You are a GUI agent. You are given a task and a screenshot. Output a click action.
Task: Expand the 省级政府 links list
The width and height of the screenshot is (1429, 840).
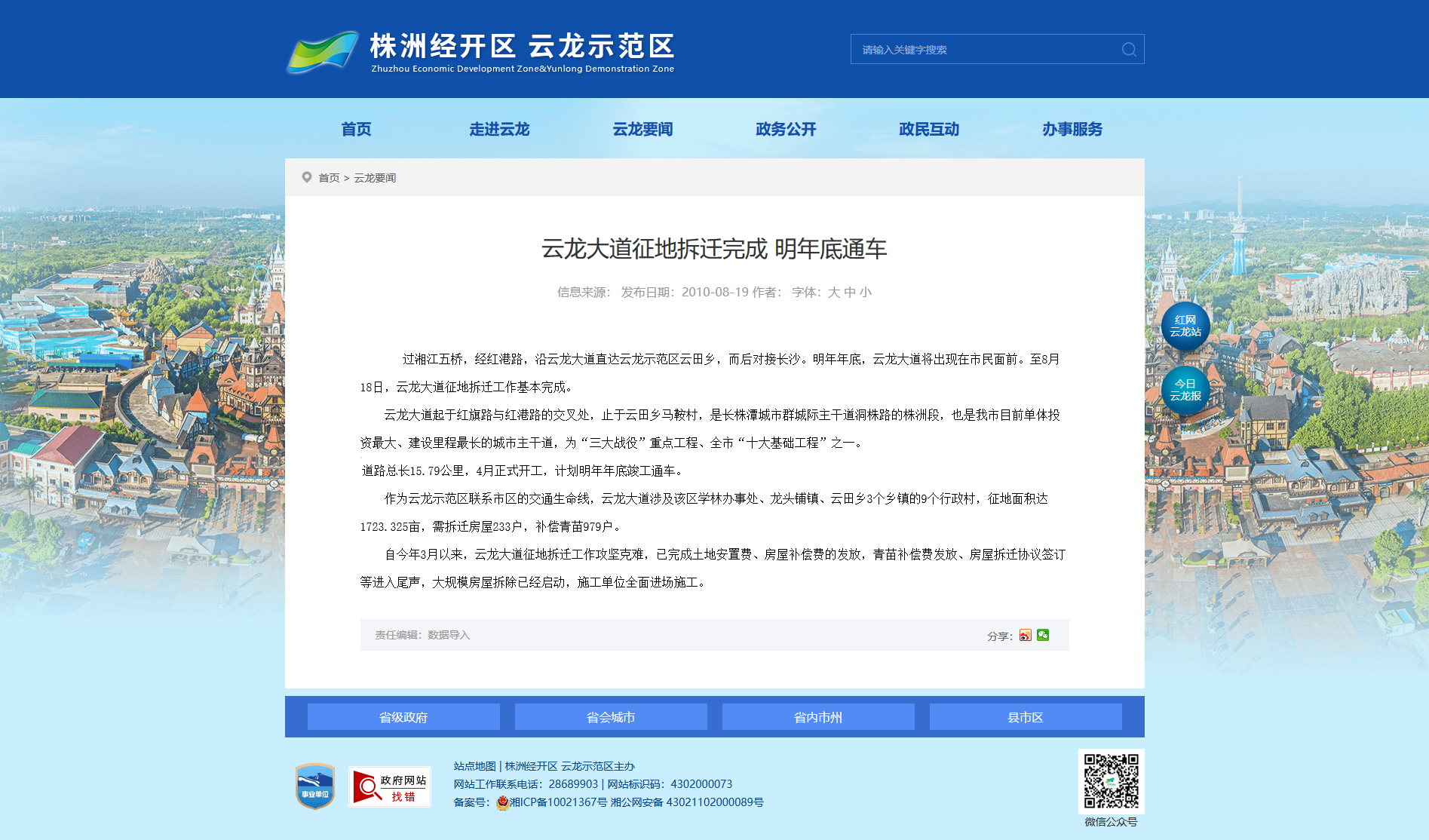(x=403, y=717)
